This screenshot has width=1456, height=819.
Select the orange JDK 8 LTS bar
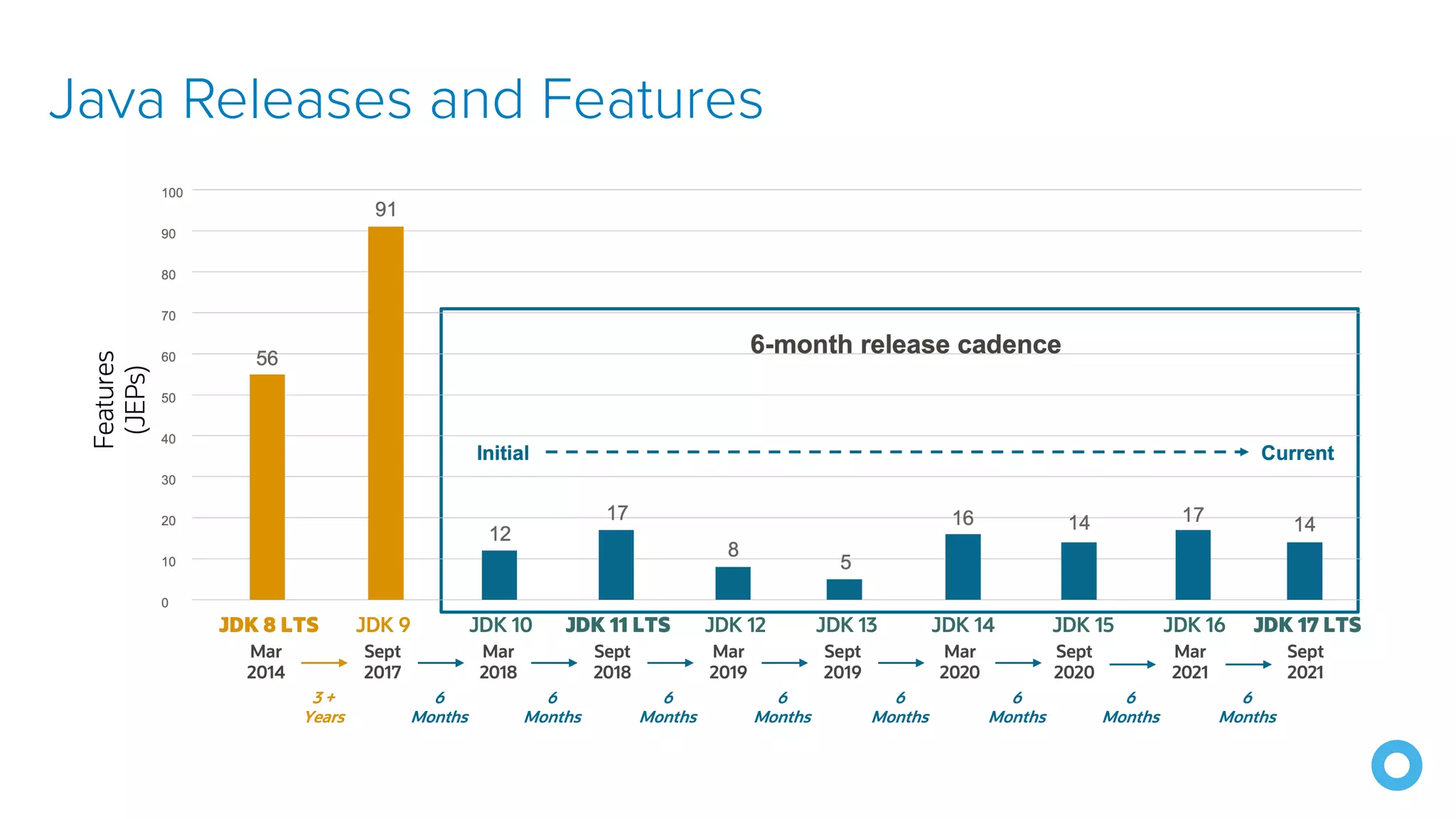(267, 487)
